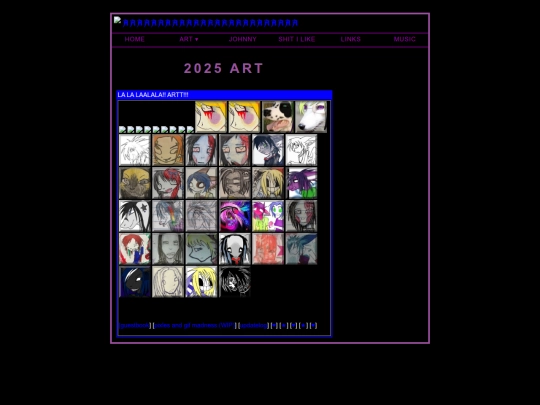Click the guestbook link
The image size is (540, 405).
pos(135,325)
